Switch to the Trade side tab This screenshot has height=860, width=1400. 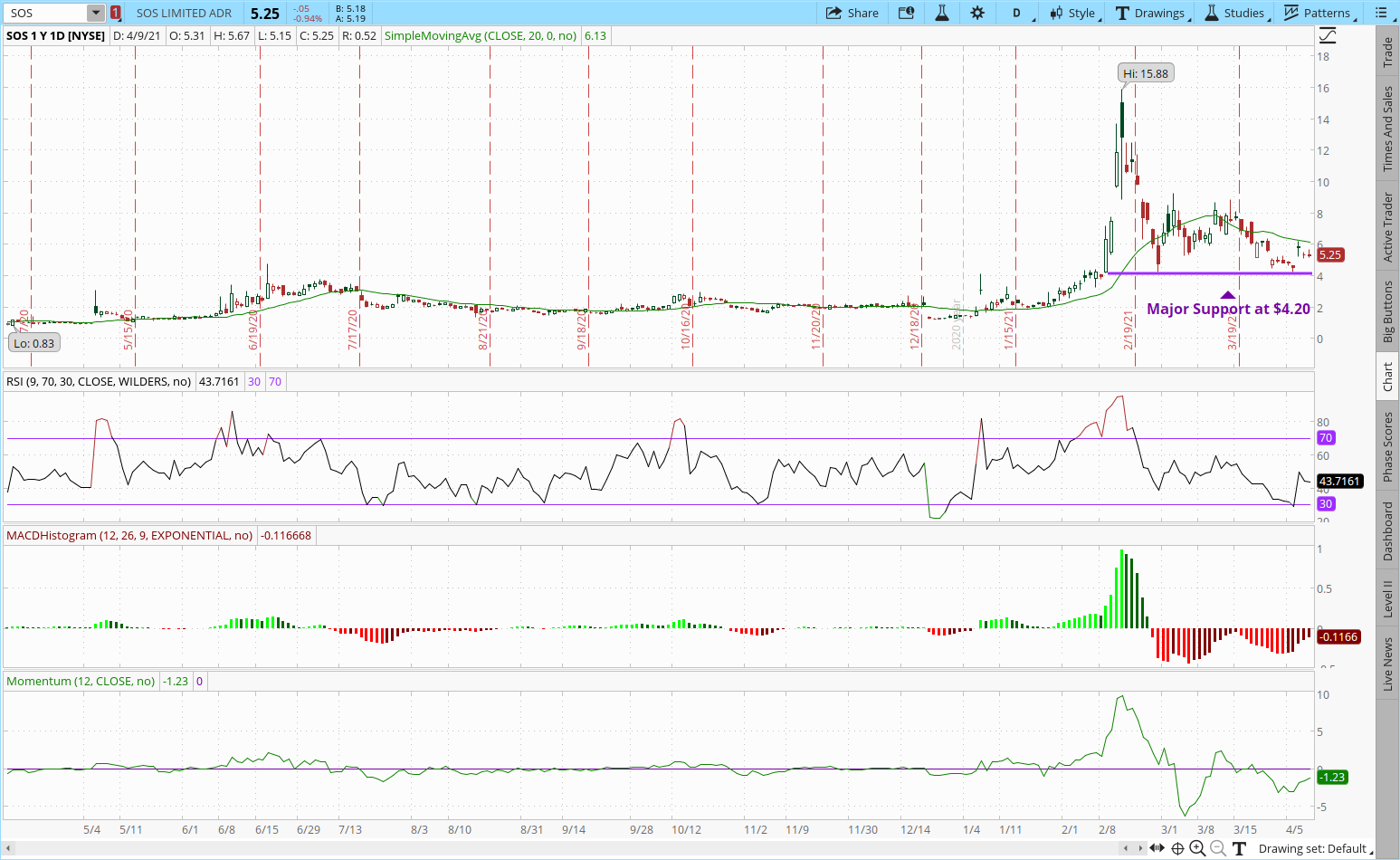click(1387, 53)
